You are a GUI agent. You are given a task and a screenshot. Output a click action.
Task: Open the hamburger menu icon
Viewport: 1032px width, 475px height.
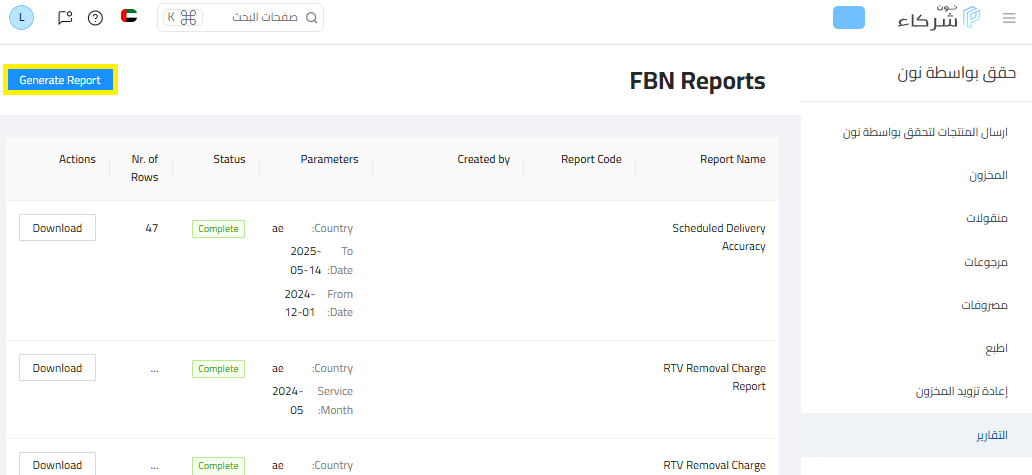[1009, 18]
